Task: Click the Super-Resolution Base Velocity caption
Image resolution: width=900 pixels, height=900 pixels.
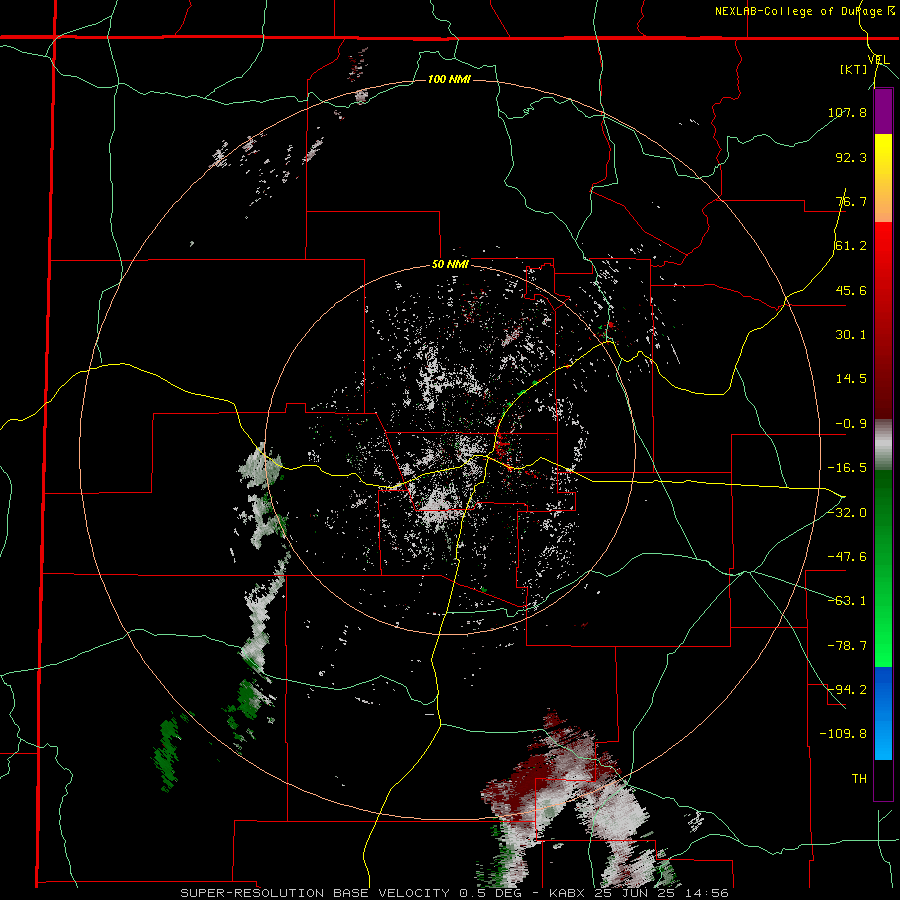Action: [x=455, y=893]
